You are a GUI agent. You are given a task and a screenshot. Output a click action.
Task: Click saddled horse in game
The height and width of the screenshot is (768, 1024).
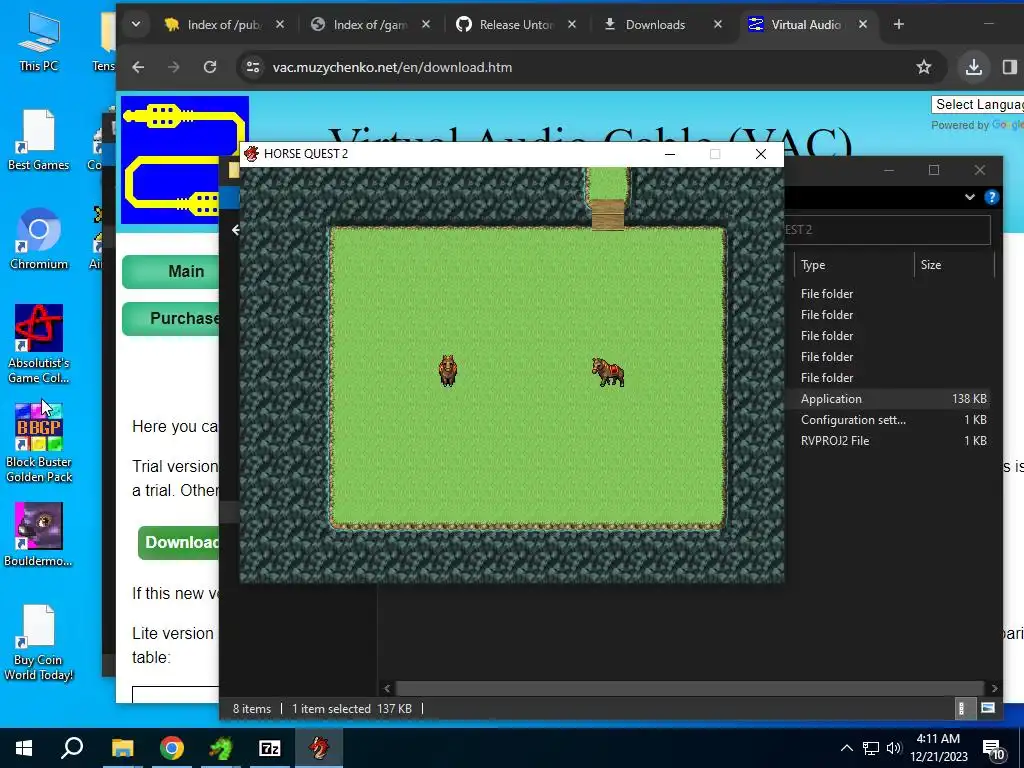click(608, 372)
